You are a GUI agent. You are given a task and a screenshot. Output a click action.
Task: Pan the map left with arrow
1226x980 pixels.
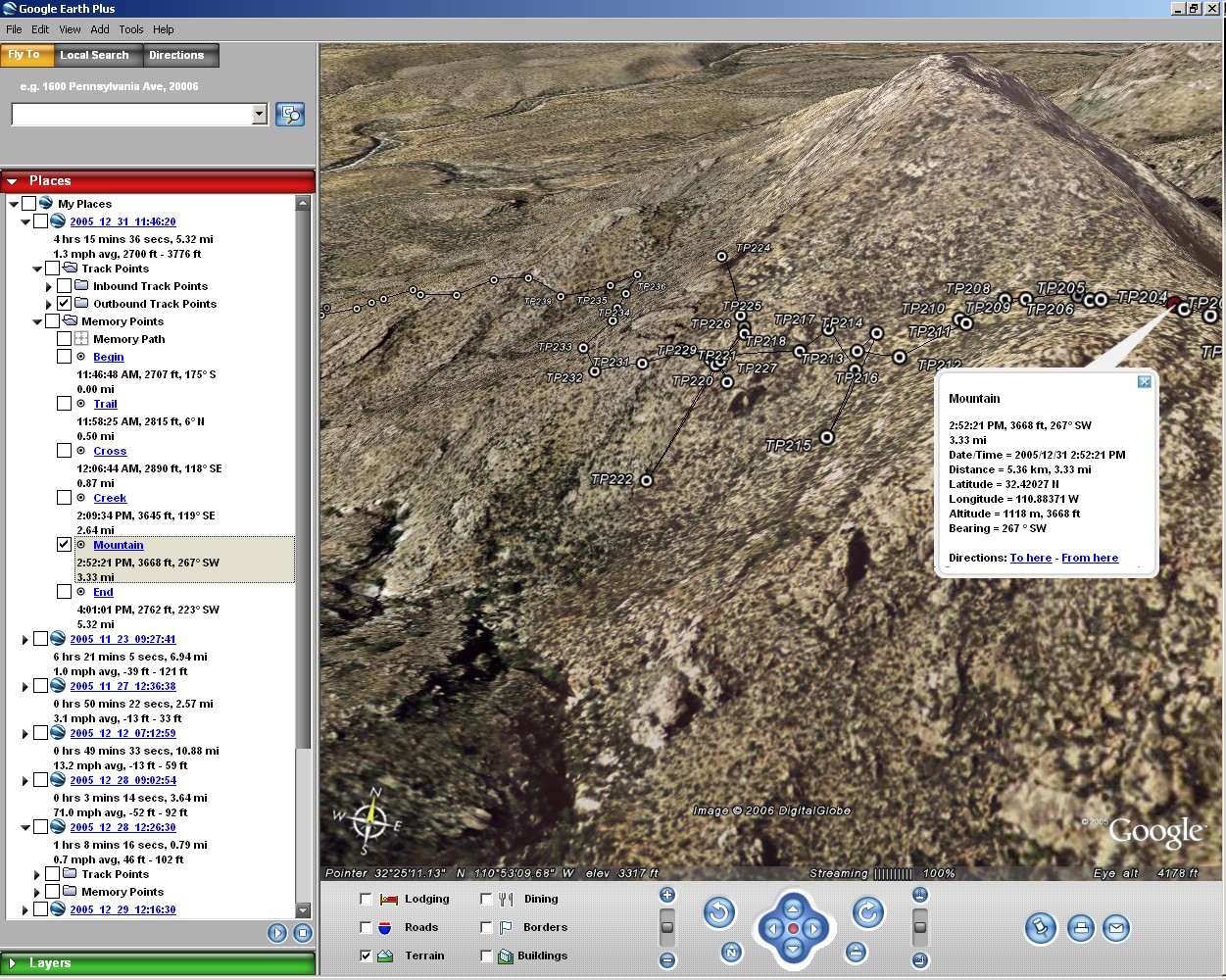pos(773,928)
